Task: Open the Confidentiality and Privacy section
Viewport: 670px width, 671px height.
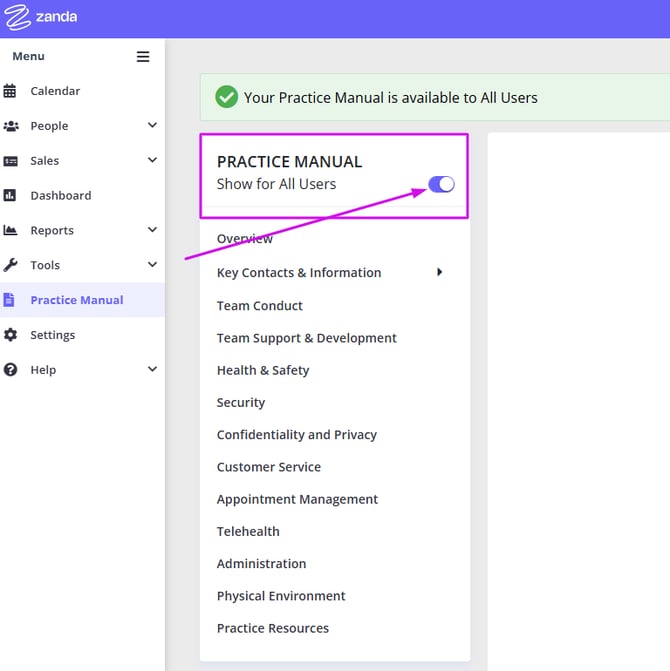Action: click(x=297, y=435)
